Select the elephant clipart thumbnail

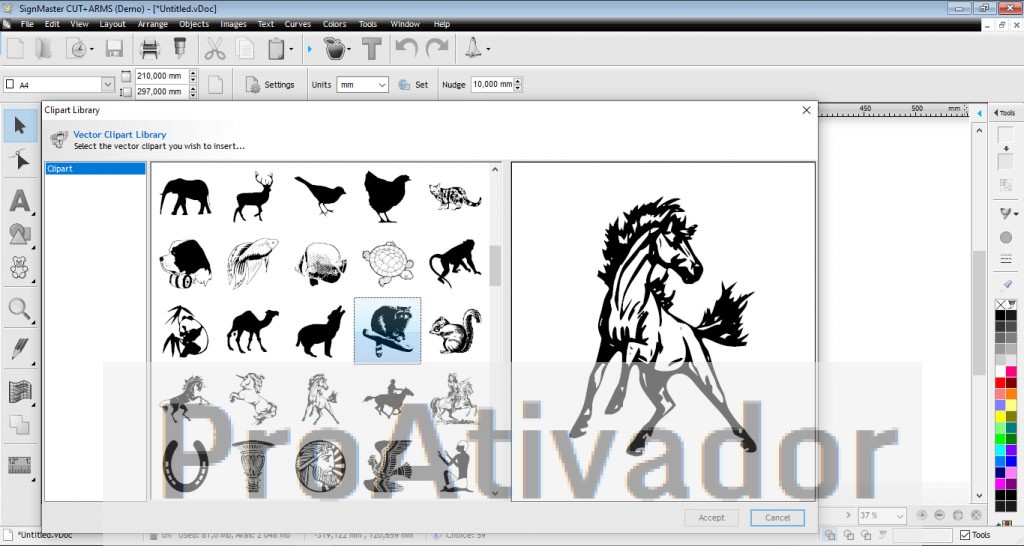click(x=185, y=197)
